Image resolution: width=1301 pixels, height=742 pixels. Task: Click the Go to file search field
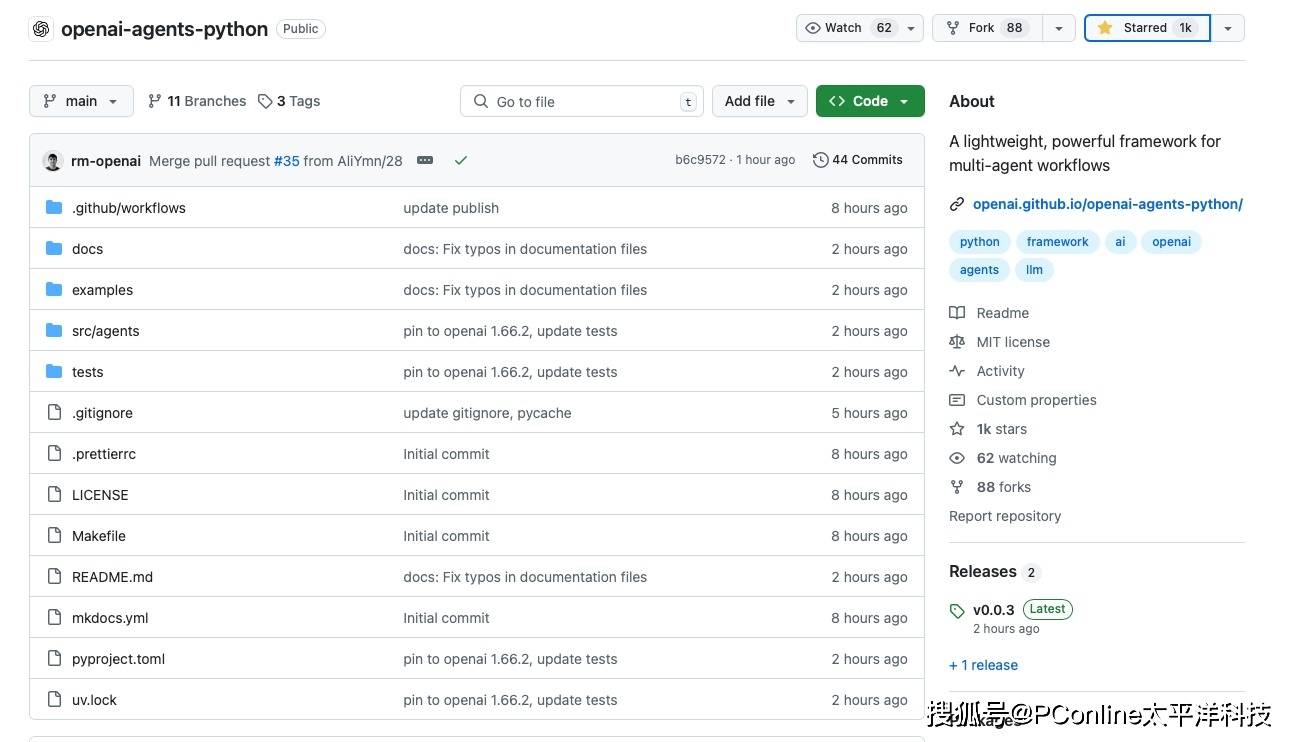tap(580, 101)
